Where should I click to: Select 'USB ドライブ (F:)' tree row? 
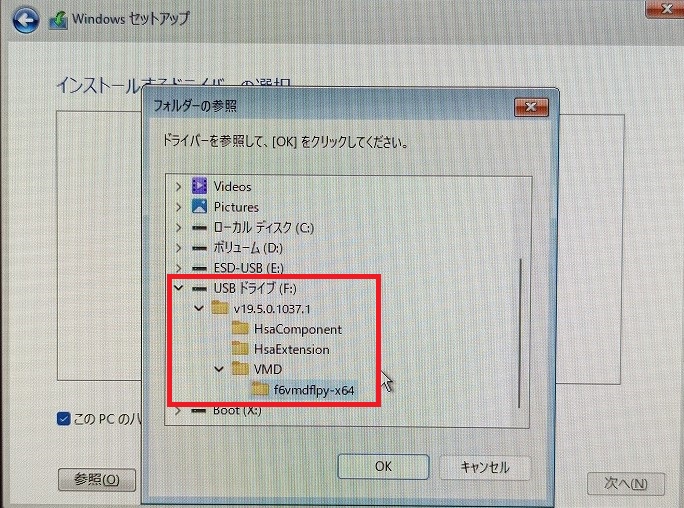tap(255, 288)
